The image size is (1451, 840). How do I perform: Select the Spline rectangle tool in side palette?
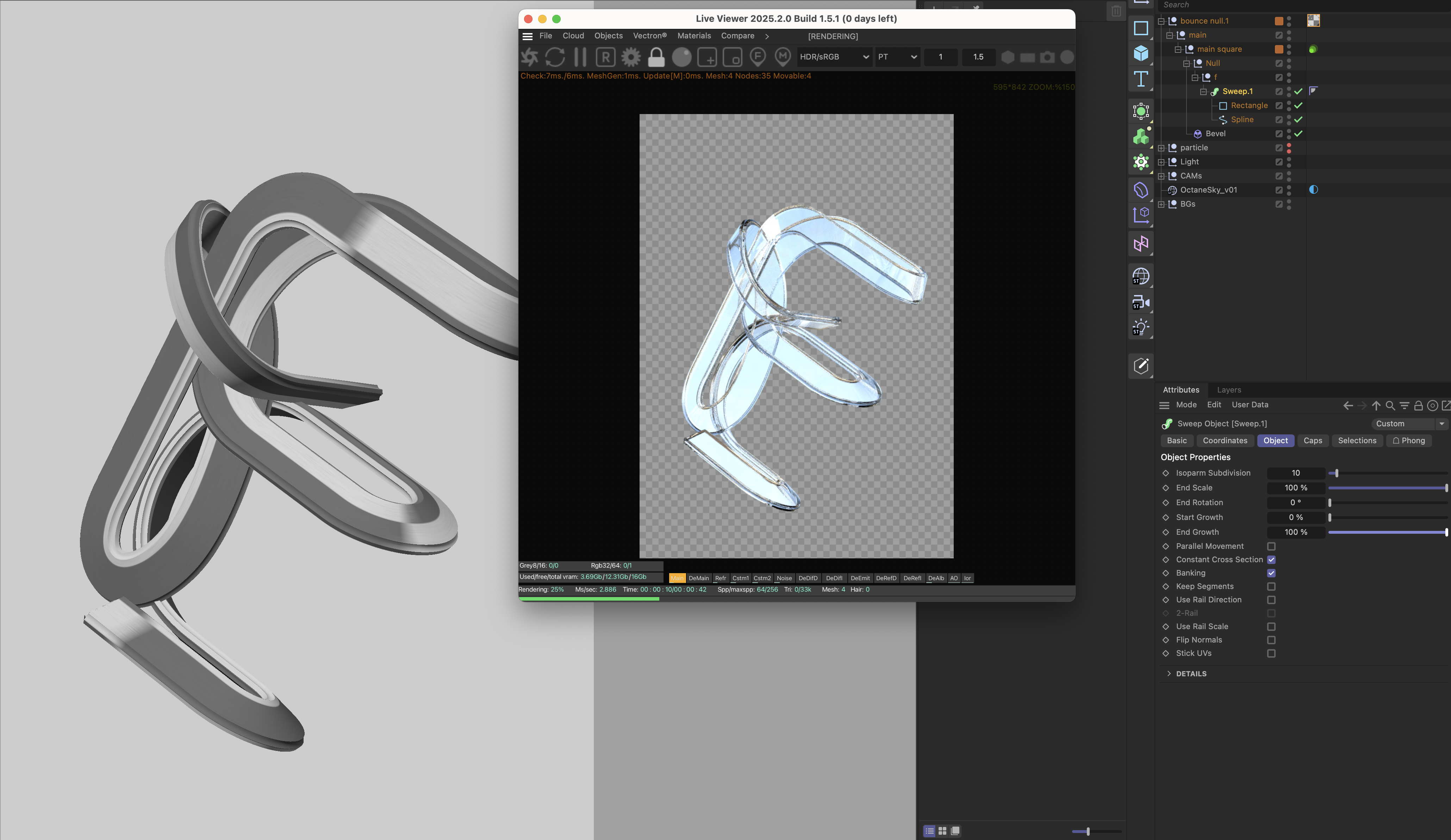[x=1141, y=28]
